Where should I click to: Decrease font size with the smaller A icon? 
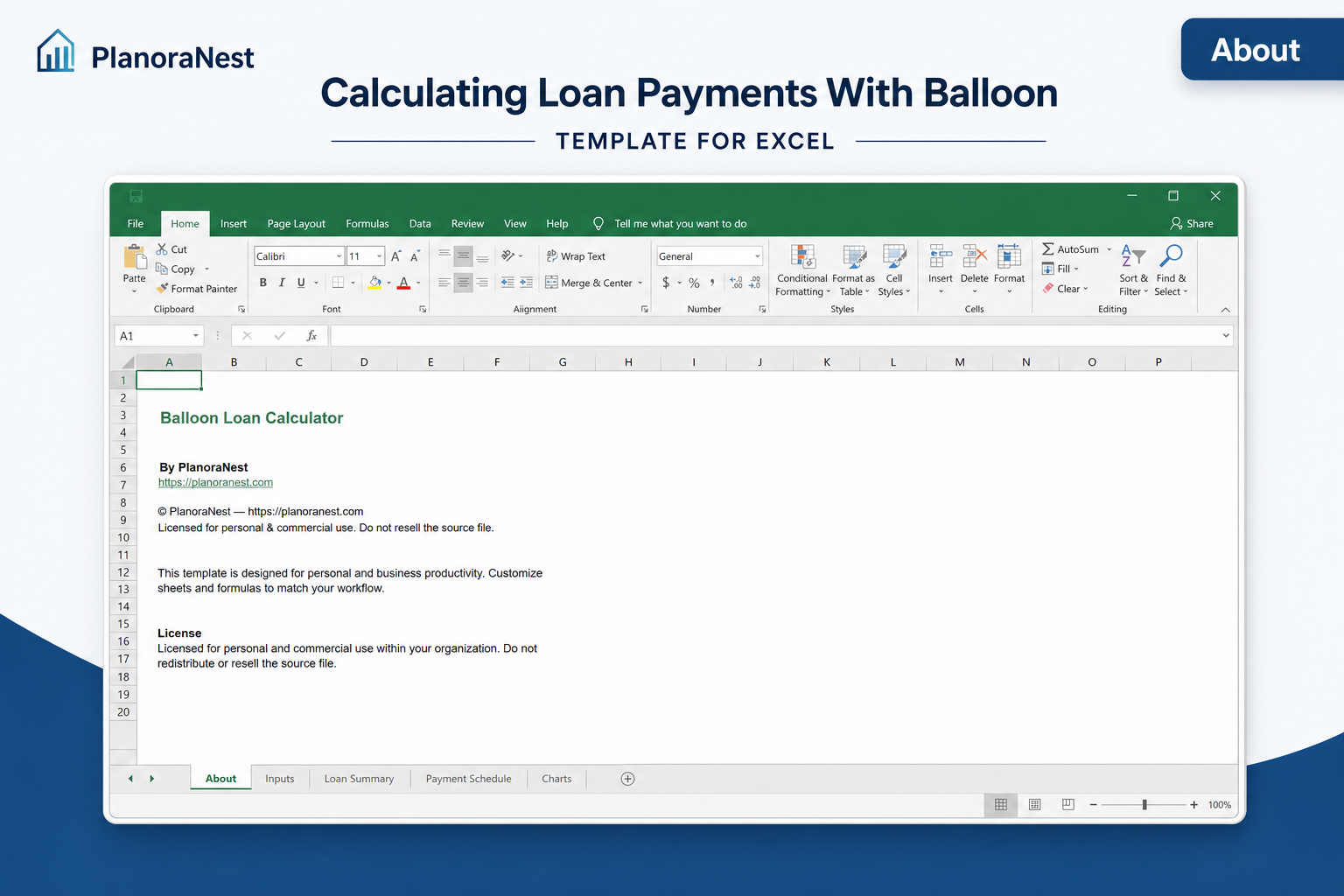pos(415,256)
